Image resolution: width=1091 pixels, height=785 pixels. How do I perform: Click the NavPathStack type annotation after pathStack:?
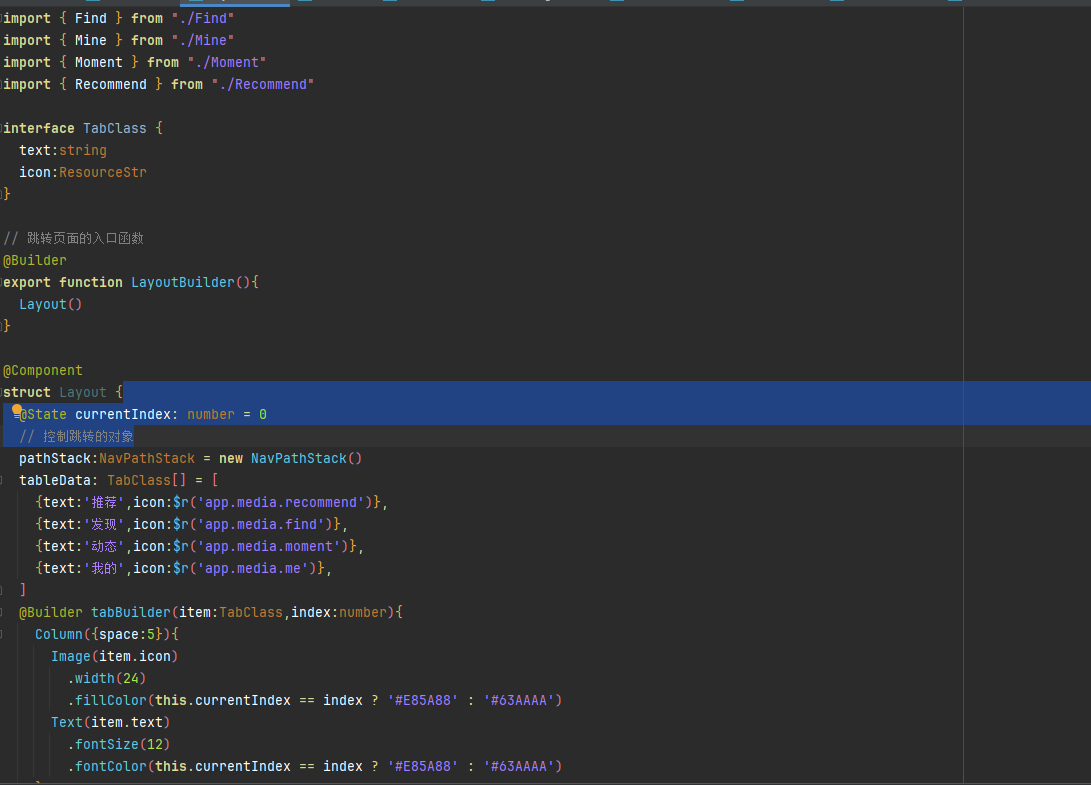pyautogui.click(x=147, y=459)
